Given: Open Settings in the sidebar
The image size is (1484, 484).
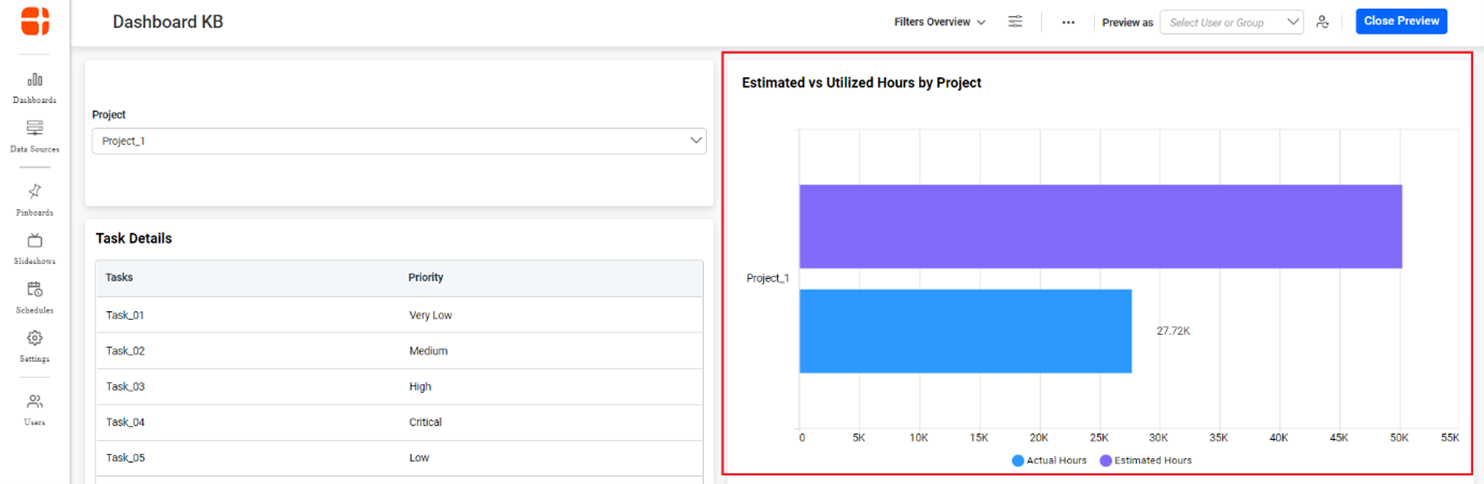Looking at the screenshot, I should pos(35,346).
